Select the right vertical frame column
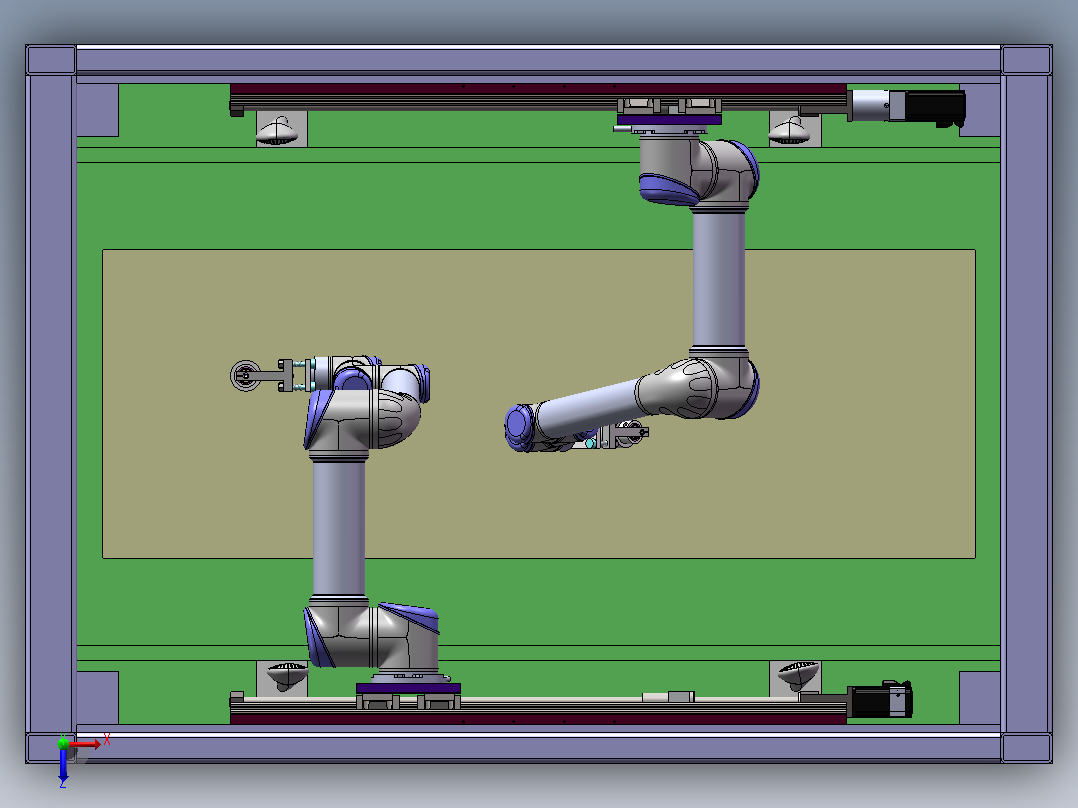The height and width of the screenshot is (808, 1078). [1026, 404]
